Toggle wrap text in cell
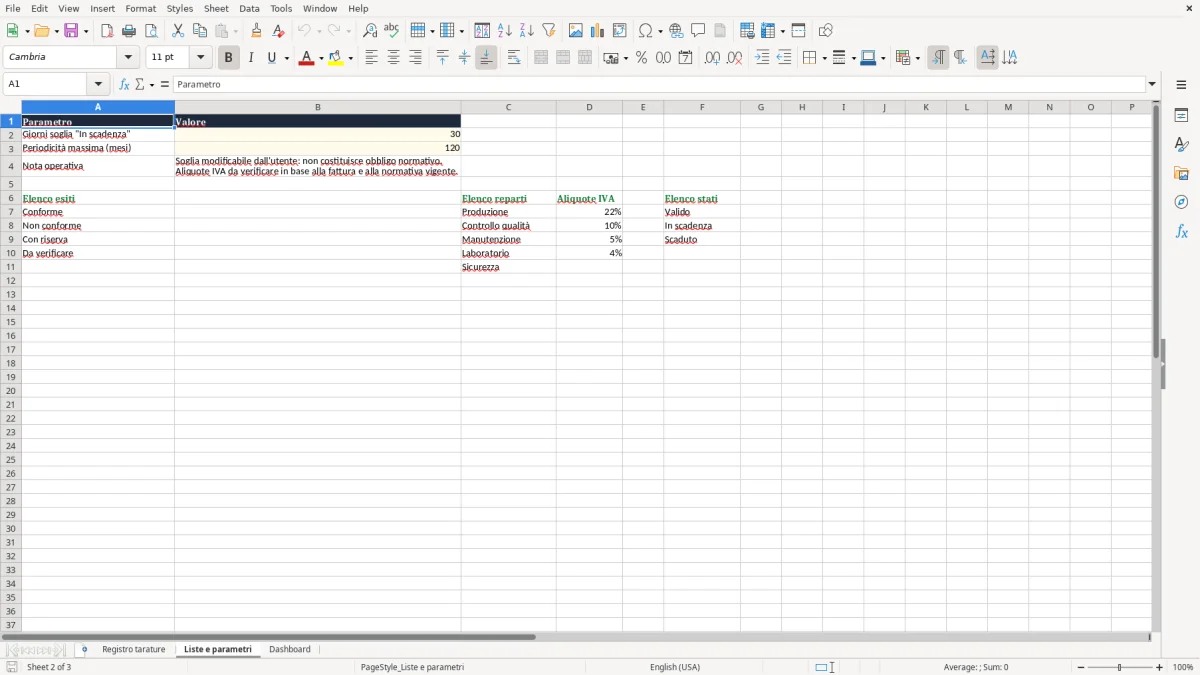Image resolution: width=1200 pixels, height=675 pixels. (x=514, y=58)
